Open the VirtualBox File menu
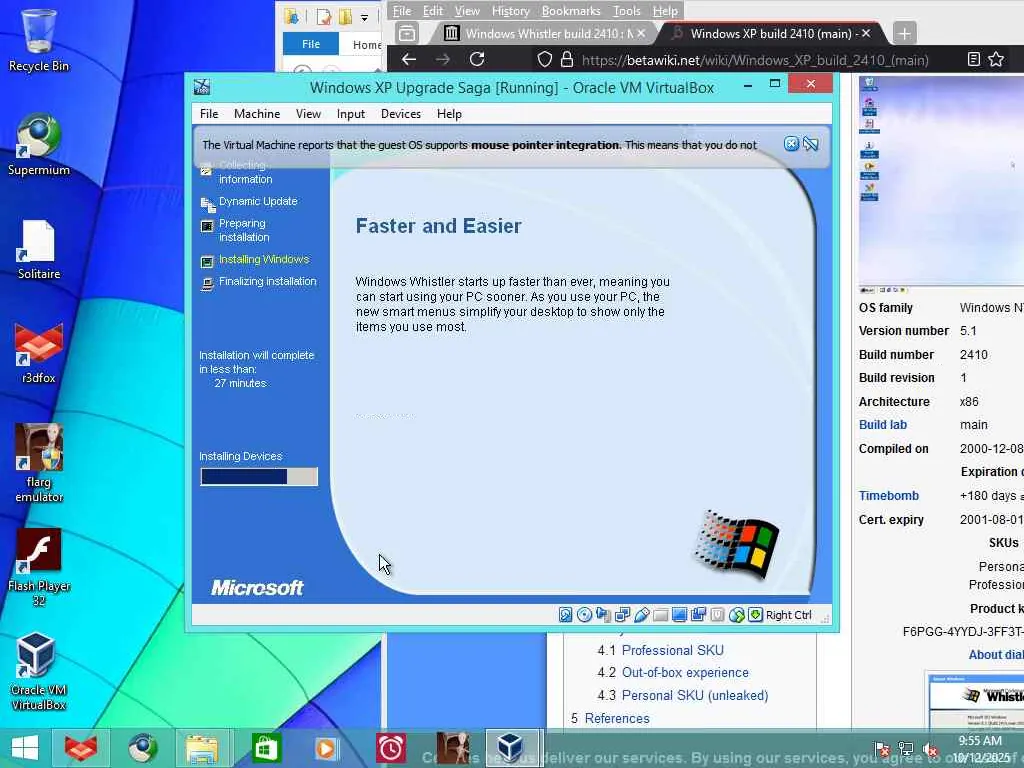This screenshot has width=1024, height=768. pos(209,114)
